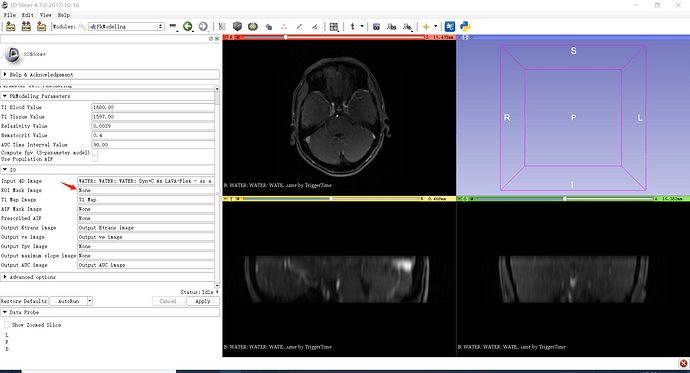Click the module search magnifier icon
690x373 pixels.
pos(82,26)
